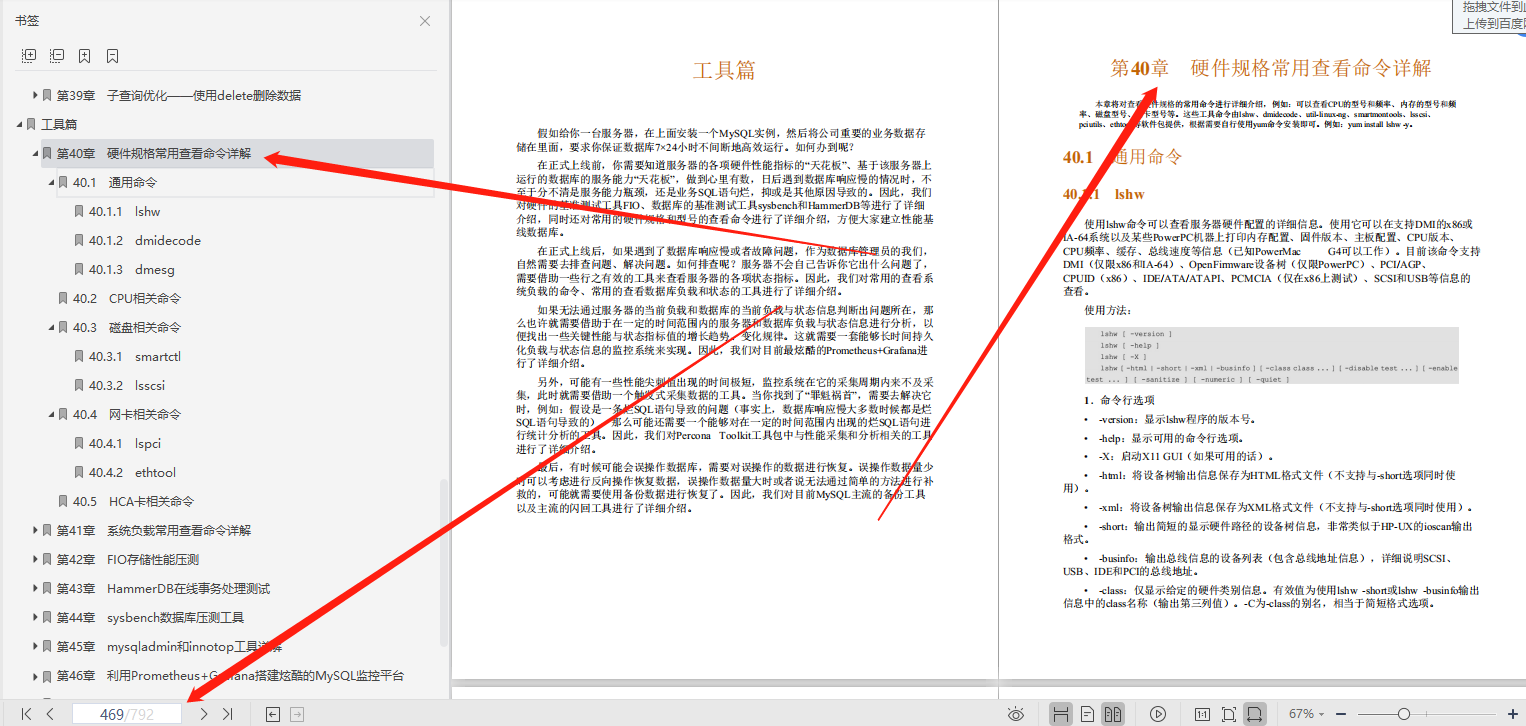This screenshot has height=726, width=1526.
Task: Select the remove bookmark icon
Action: 112,55
